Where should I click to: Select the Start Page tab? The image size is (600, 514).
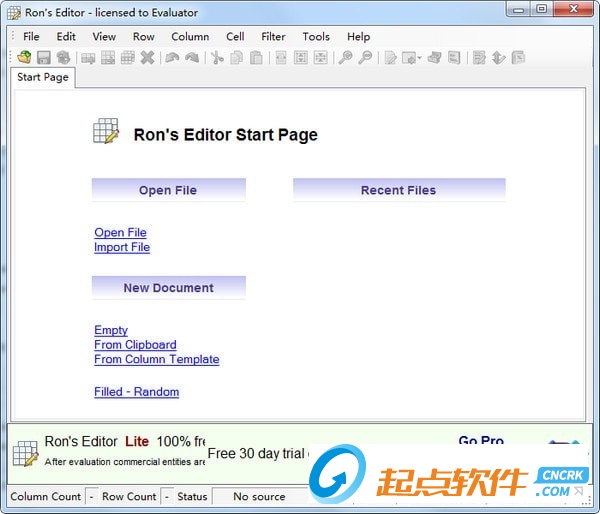point(43,77)
